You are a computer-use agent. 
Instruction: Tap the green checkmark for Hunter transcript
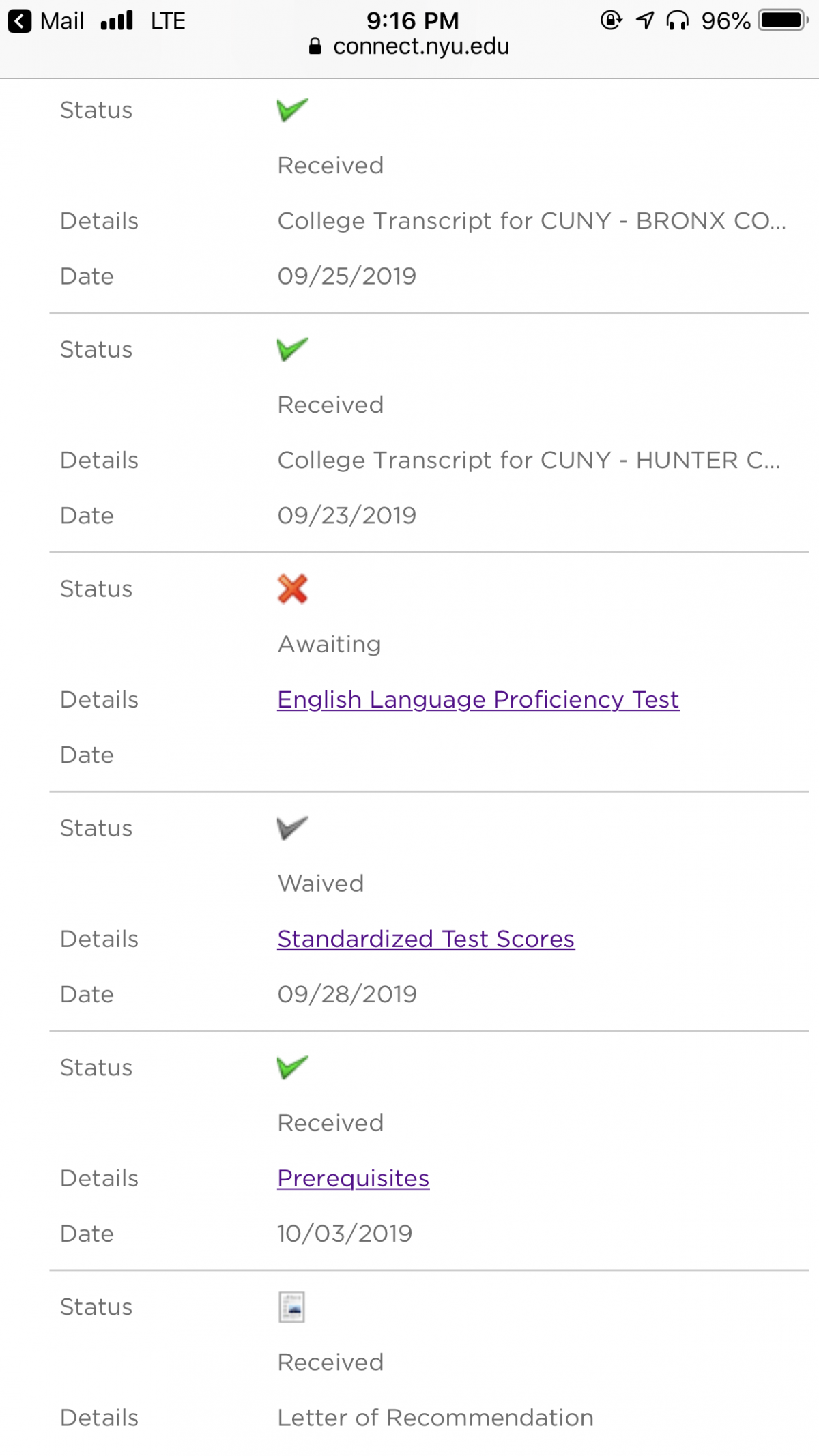pos(293,349)
